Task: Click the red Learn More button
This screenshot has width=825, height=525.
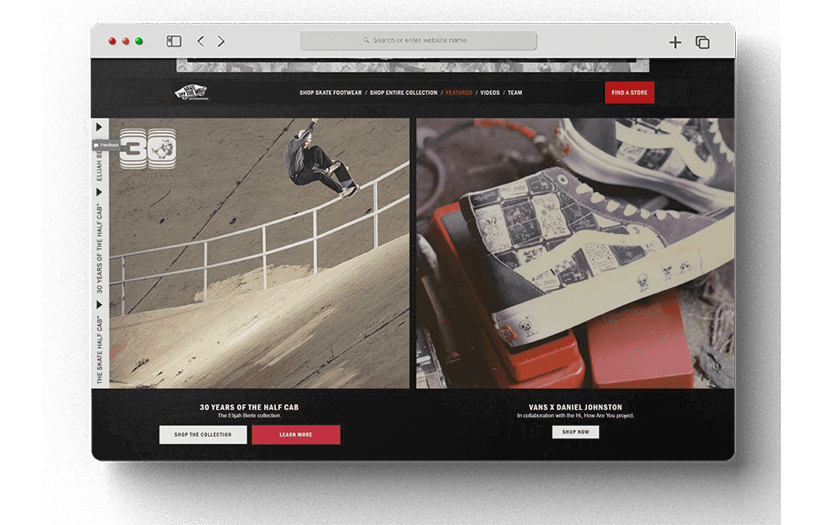Action: point(296,435)
